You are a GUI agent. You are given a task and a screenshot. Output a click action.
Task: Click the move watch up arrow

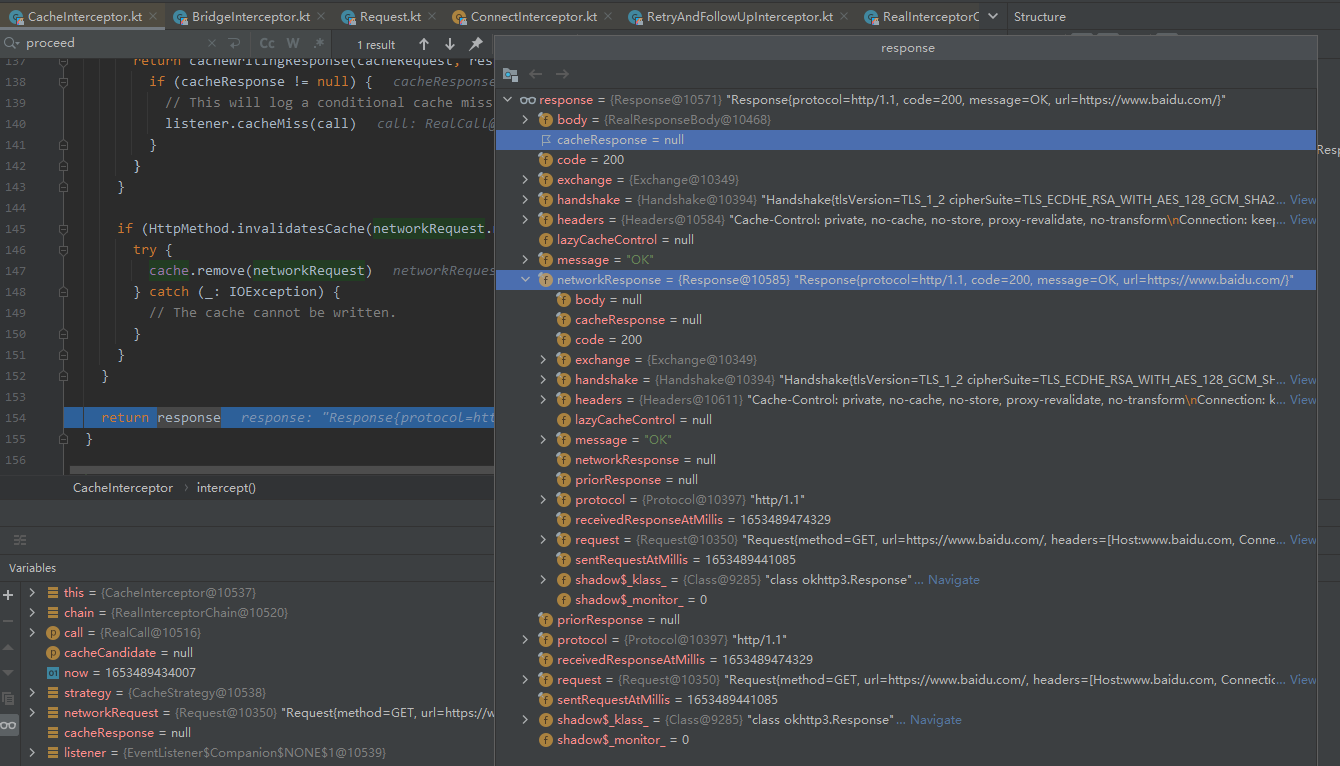point(9,647)
